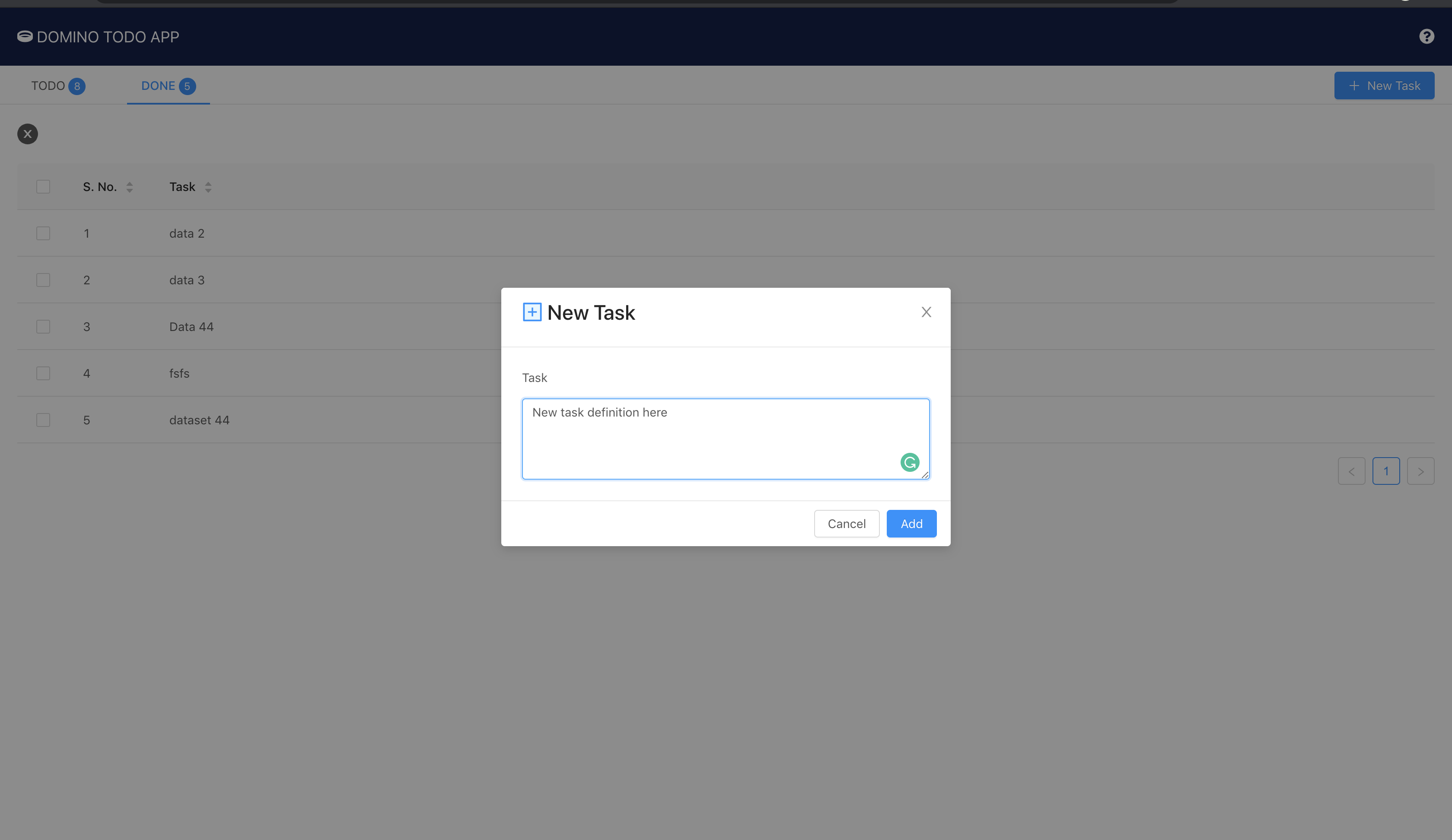Tick the checkbox for fsfs row
Screen dimensions: 1452x840
[x=43, y=373]
